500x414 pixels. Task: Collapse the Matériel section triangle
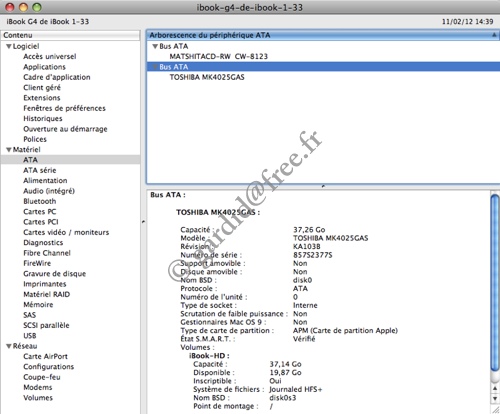(9, 150)
